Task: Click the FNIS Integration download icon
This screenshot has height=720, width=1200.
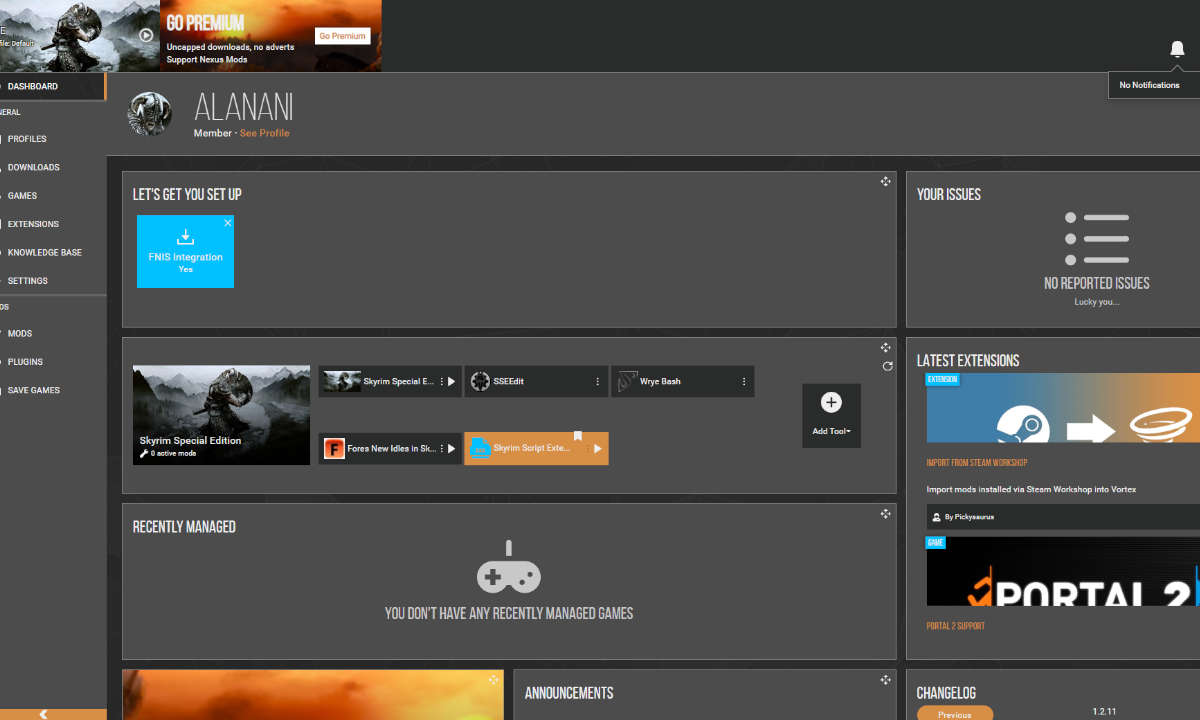Action: pyautogui.click(x=185, y=237)
